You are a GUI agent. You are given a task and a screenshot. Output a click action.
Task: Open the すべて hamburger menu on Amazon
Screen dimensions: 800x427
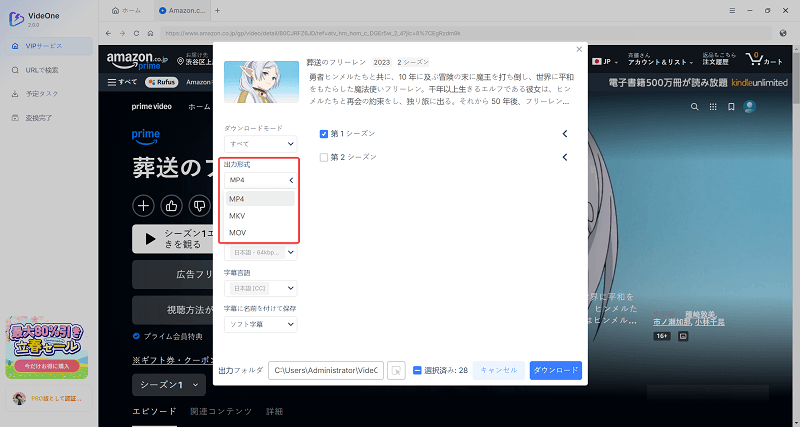click(x=122, y=82)
